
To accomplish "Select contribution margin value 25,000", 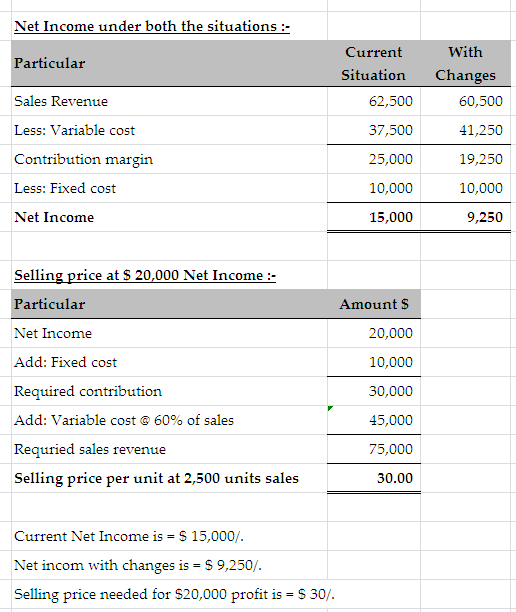I will [391, 159].
